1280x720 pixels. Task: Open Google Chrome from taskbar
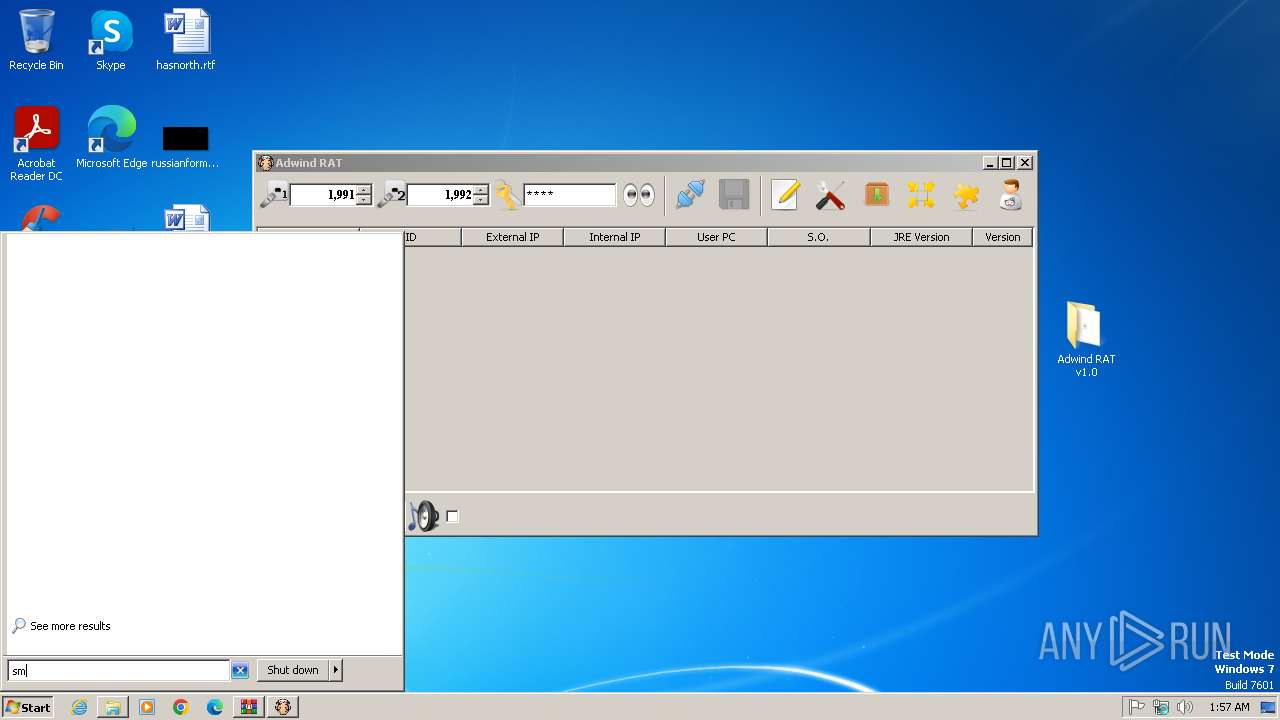coord(181,707)
